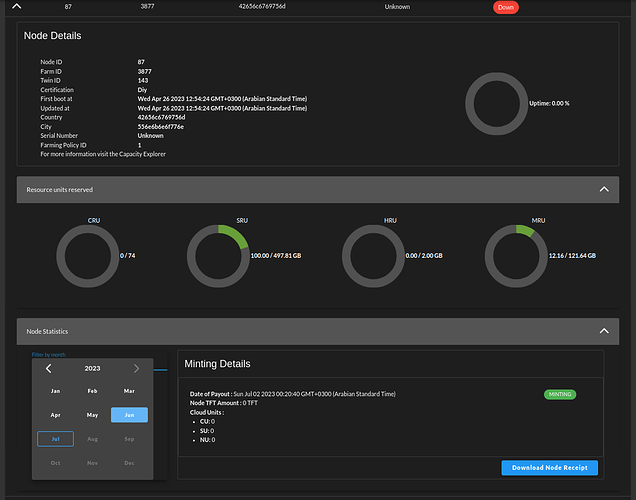Click the '0 / 74' CRU value

127,255
